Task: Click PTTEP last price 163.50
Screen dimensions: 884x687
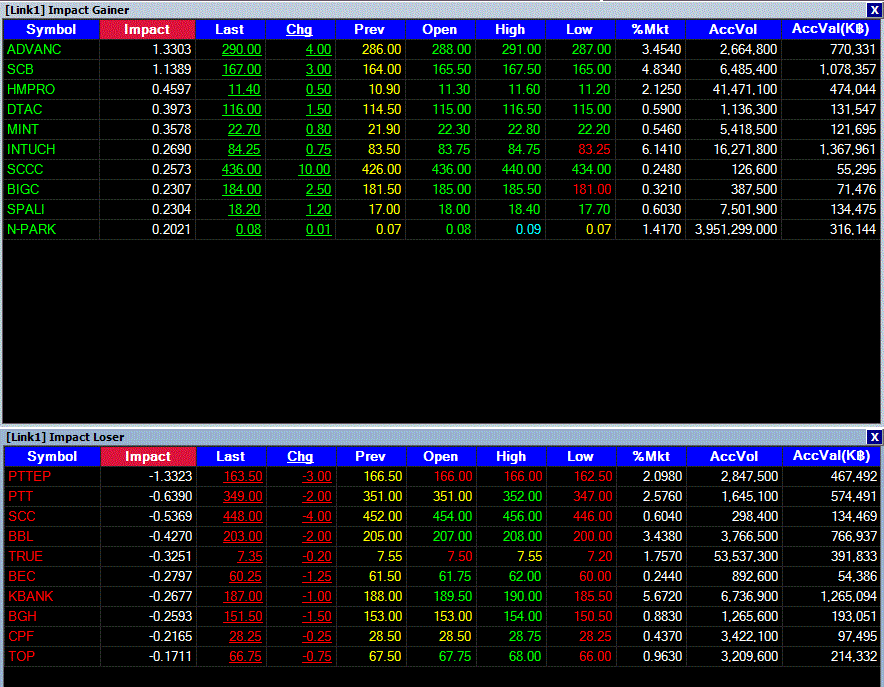Action: [243, 476]
